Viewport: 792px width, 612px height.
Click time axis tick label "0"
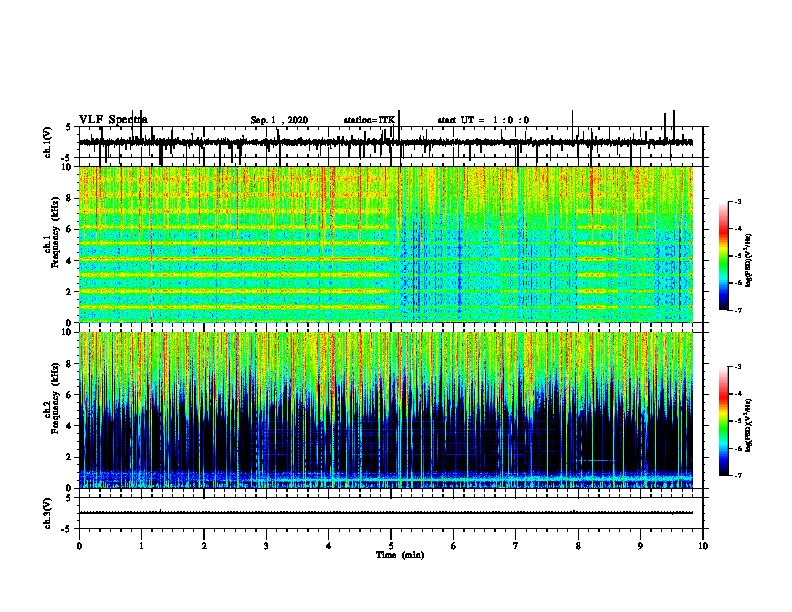[79, 546]
